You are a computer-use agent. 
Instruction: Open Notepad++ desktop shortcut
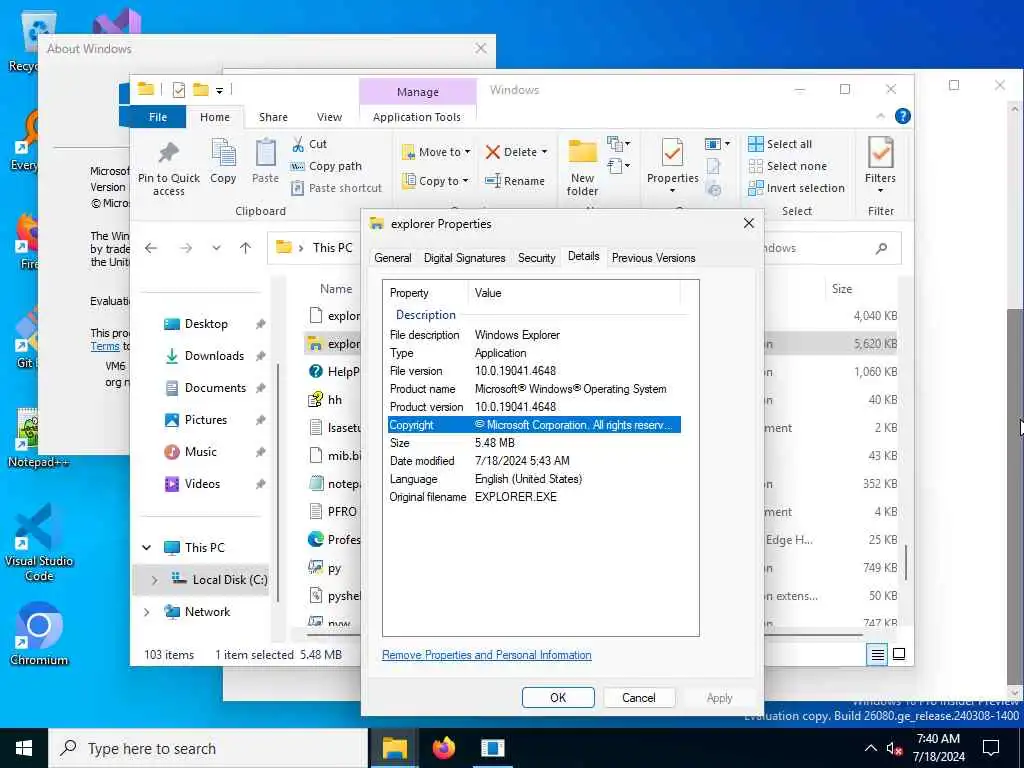[38, 438]
